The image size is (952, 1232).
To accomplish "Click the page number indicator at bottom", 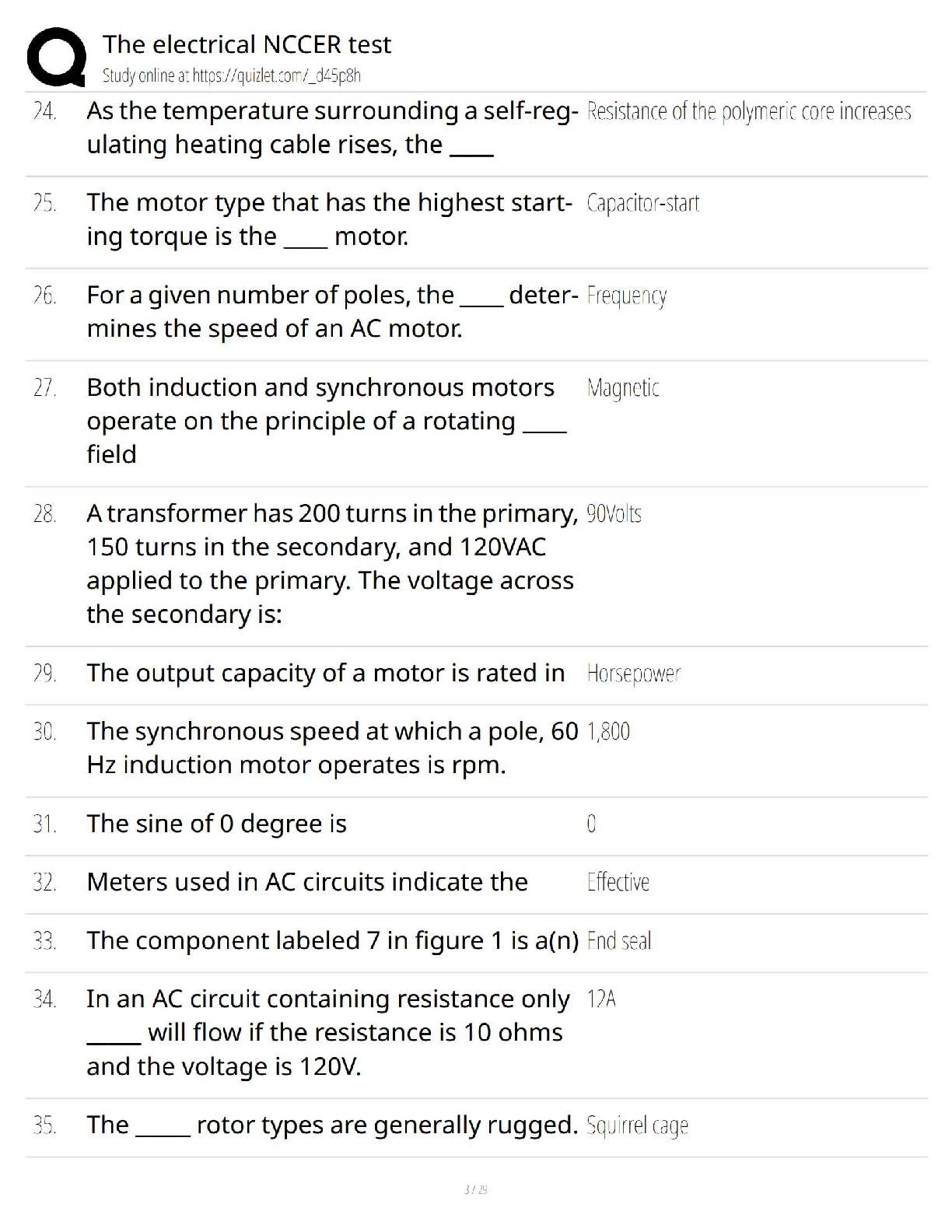I will (475, 1189).
